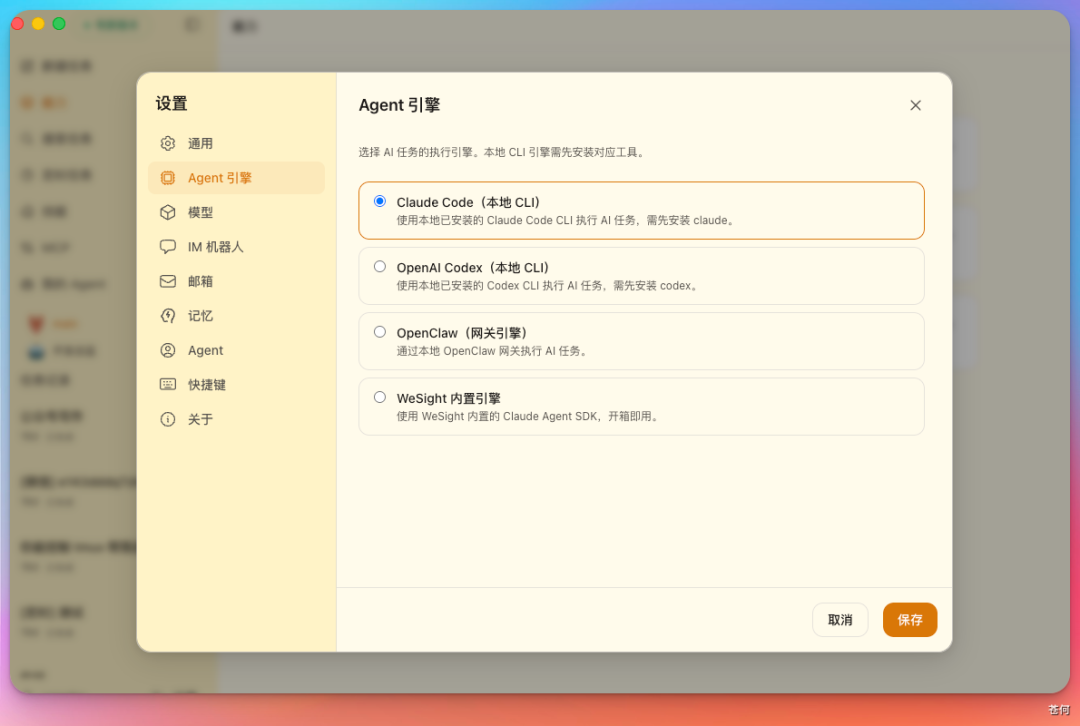Open 通用 settings via the gear icon

(x=167, y=142)
